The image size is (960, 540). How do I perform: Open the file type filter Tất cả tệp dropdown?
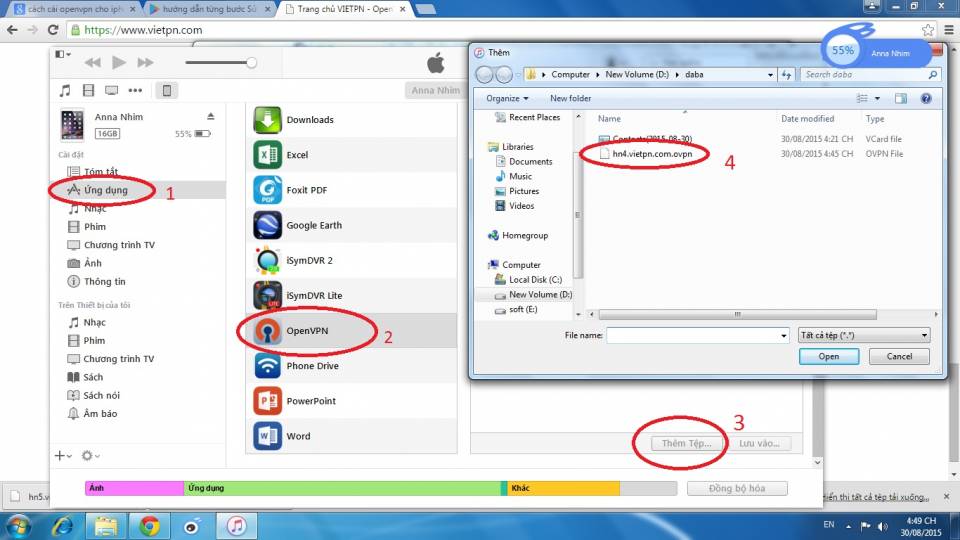(864, 336)
